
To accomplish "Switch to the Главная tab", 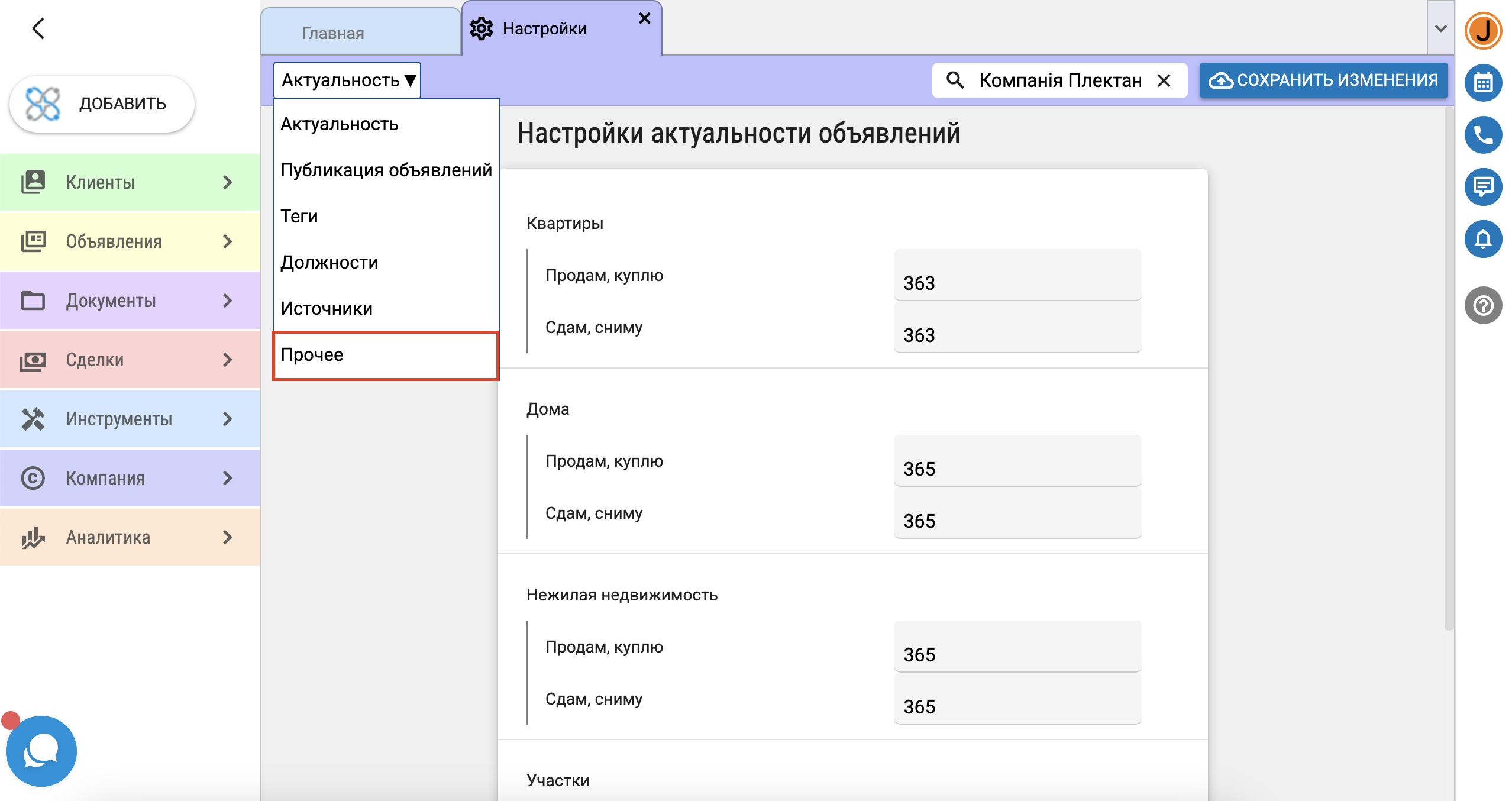I will [333, 33].
